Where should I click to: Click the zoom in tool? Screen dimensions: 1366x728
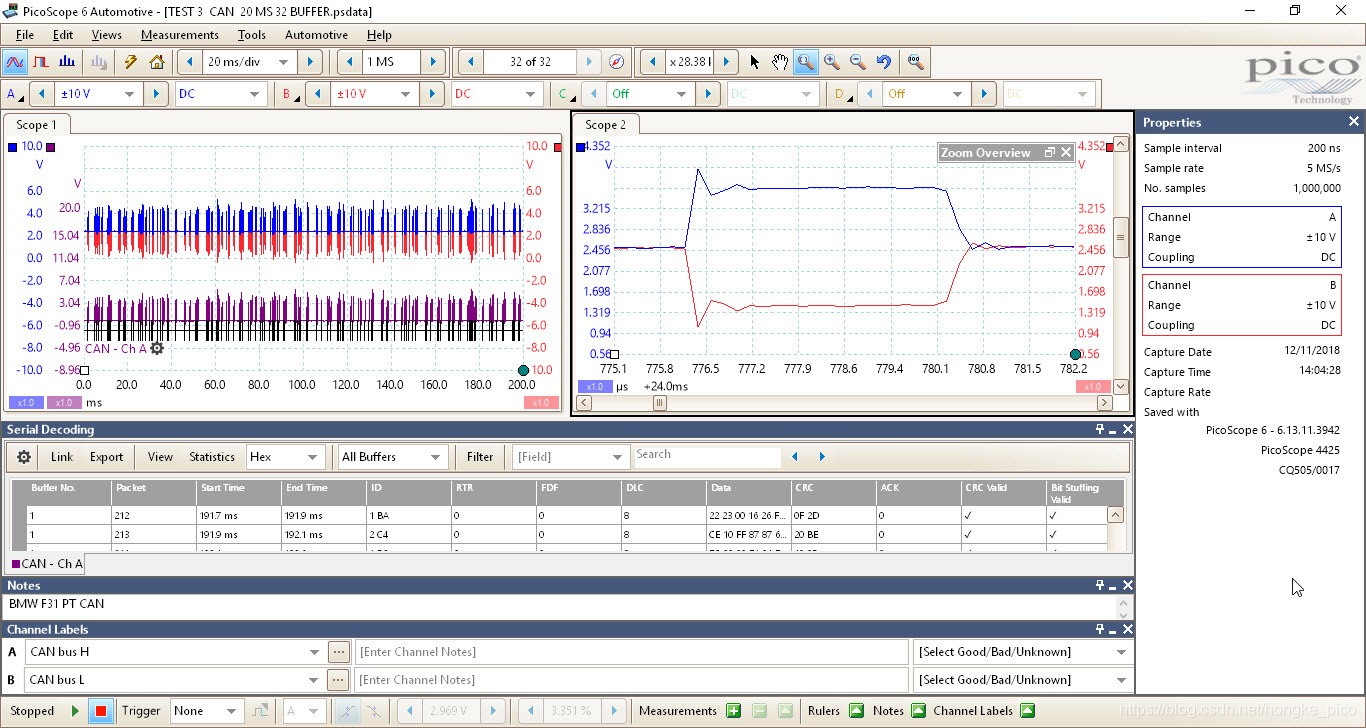pos(831,62)
